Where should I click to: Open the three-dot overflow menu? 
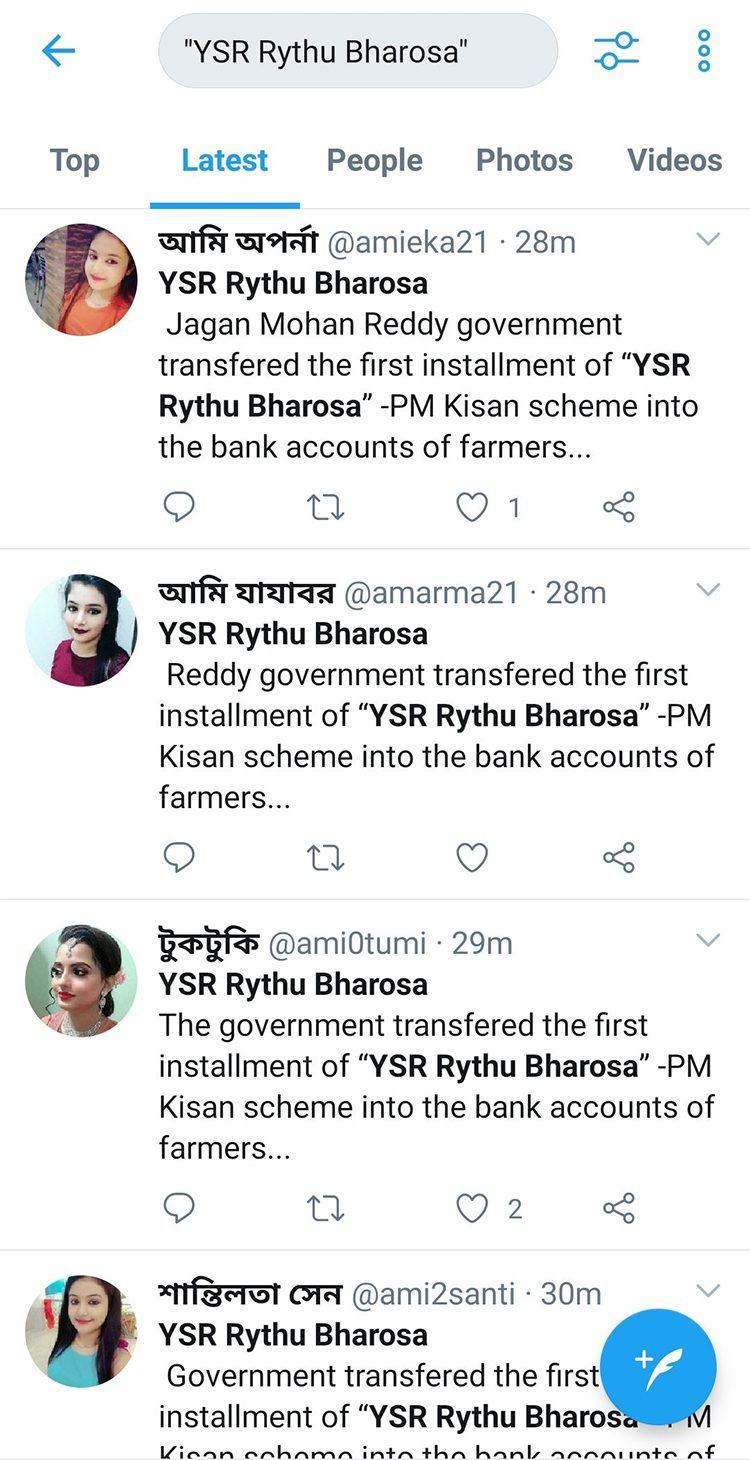pos(704,51)
